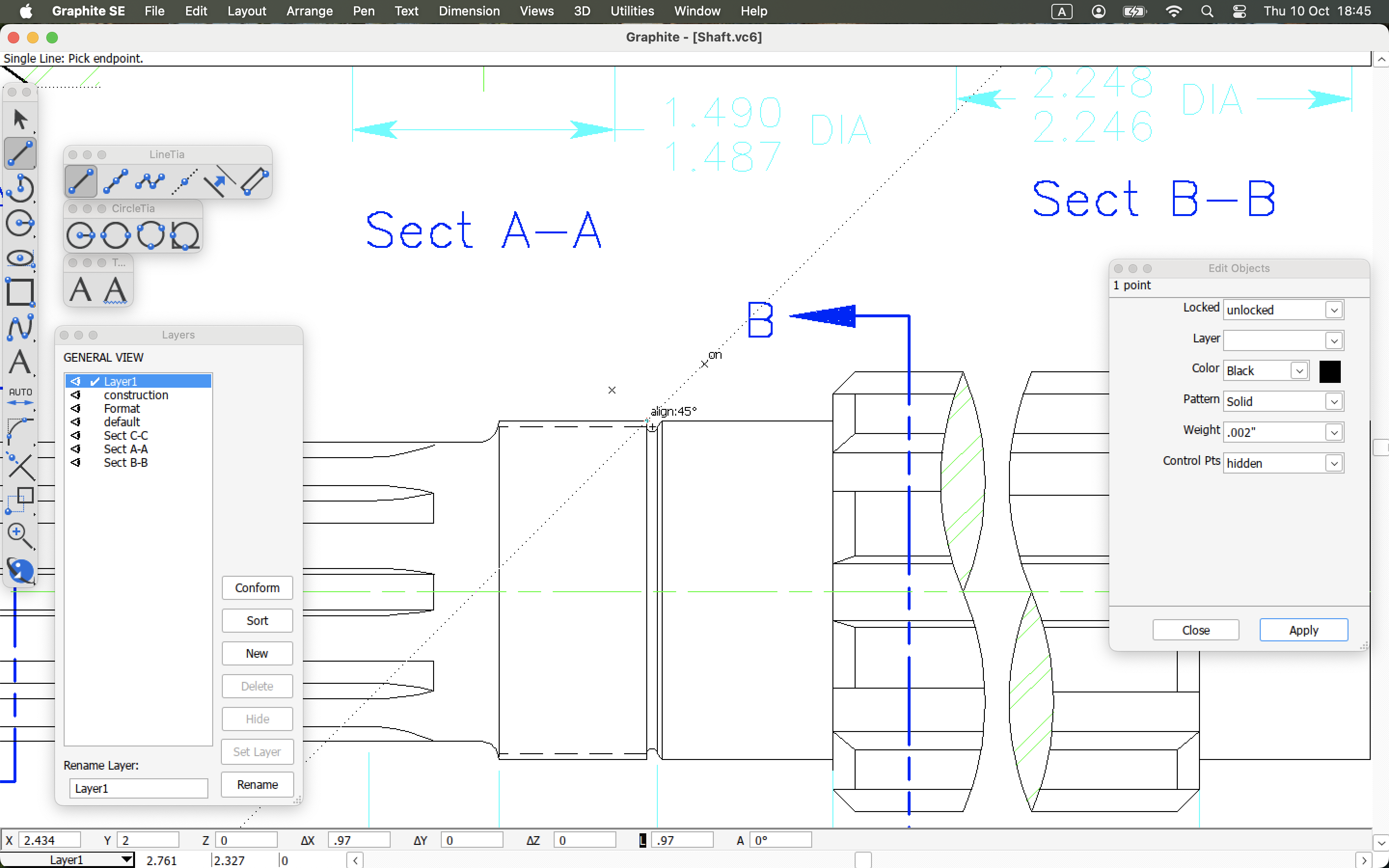Viewport: 1389px width, 868px height.
Task: Click the Conform button in Layers panel
Action: [257, 588]
